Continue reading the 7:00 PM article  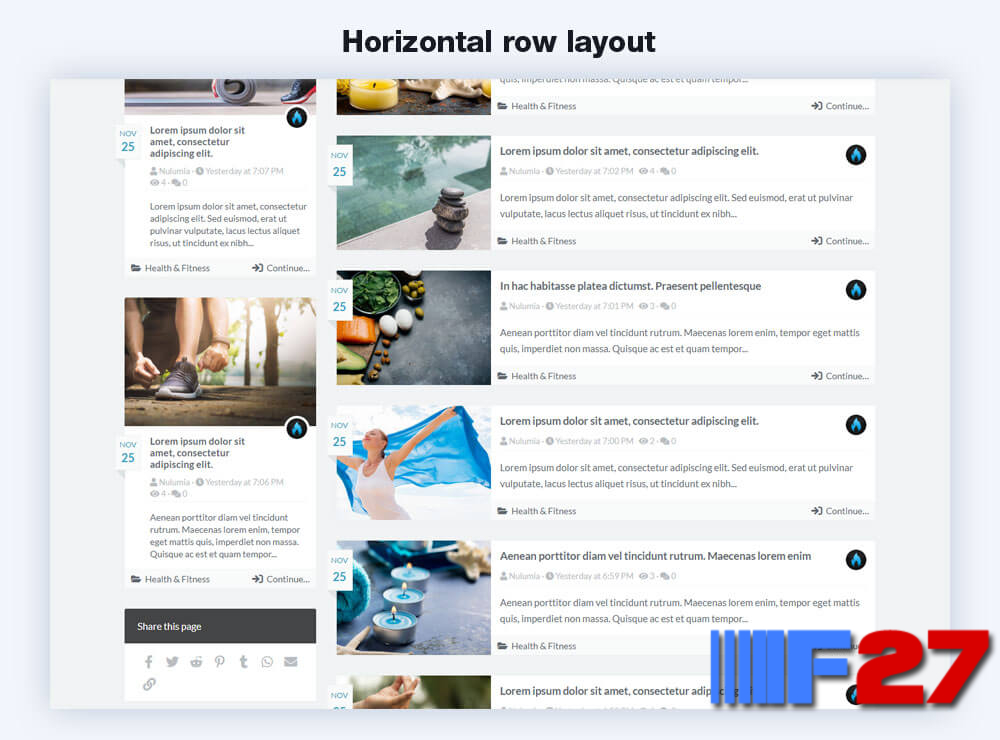tap(840, 511)
